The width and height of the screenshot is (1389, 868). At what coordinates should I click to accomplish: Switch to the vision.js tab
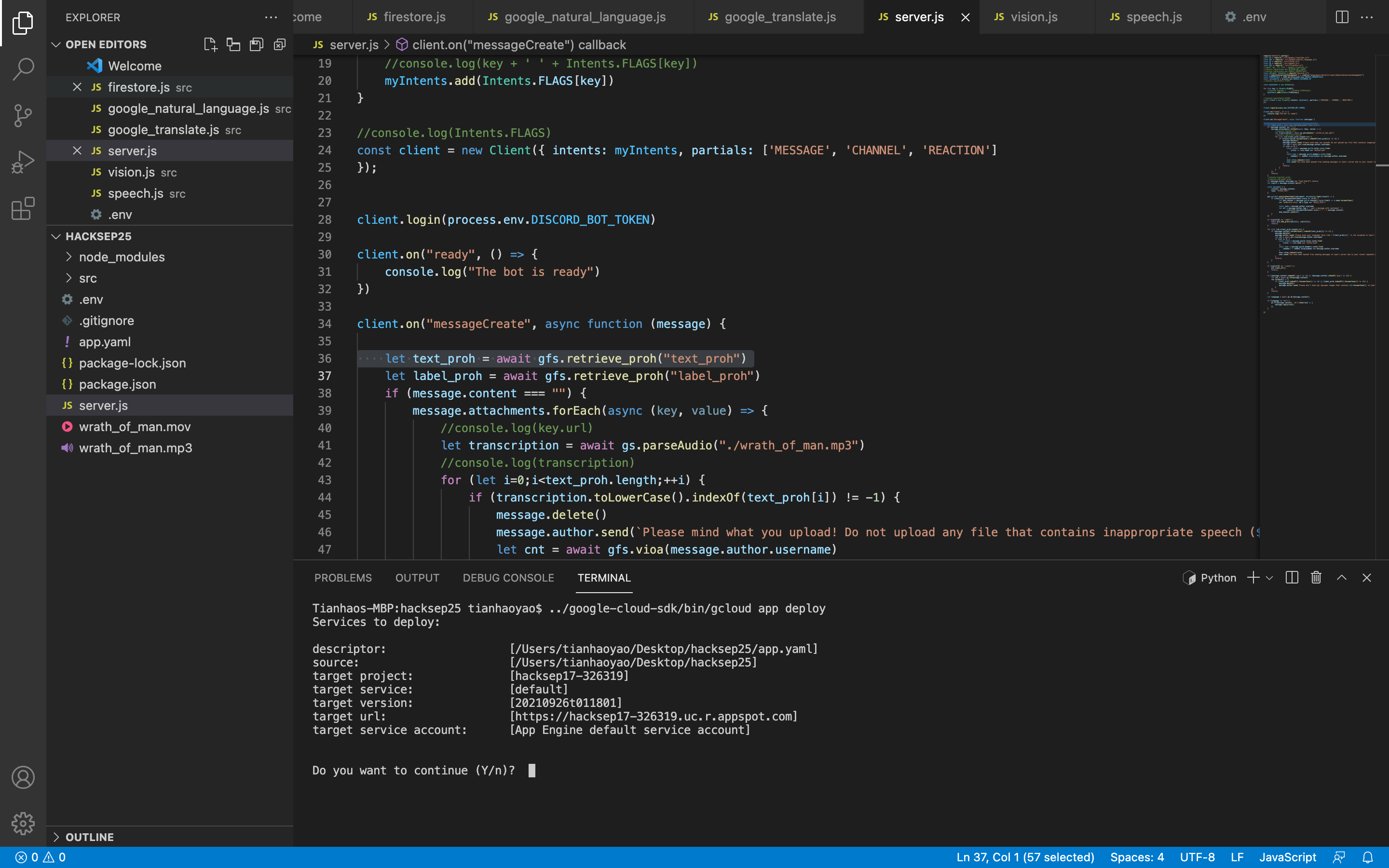pyautogui.click(x=1034, y=17)
